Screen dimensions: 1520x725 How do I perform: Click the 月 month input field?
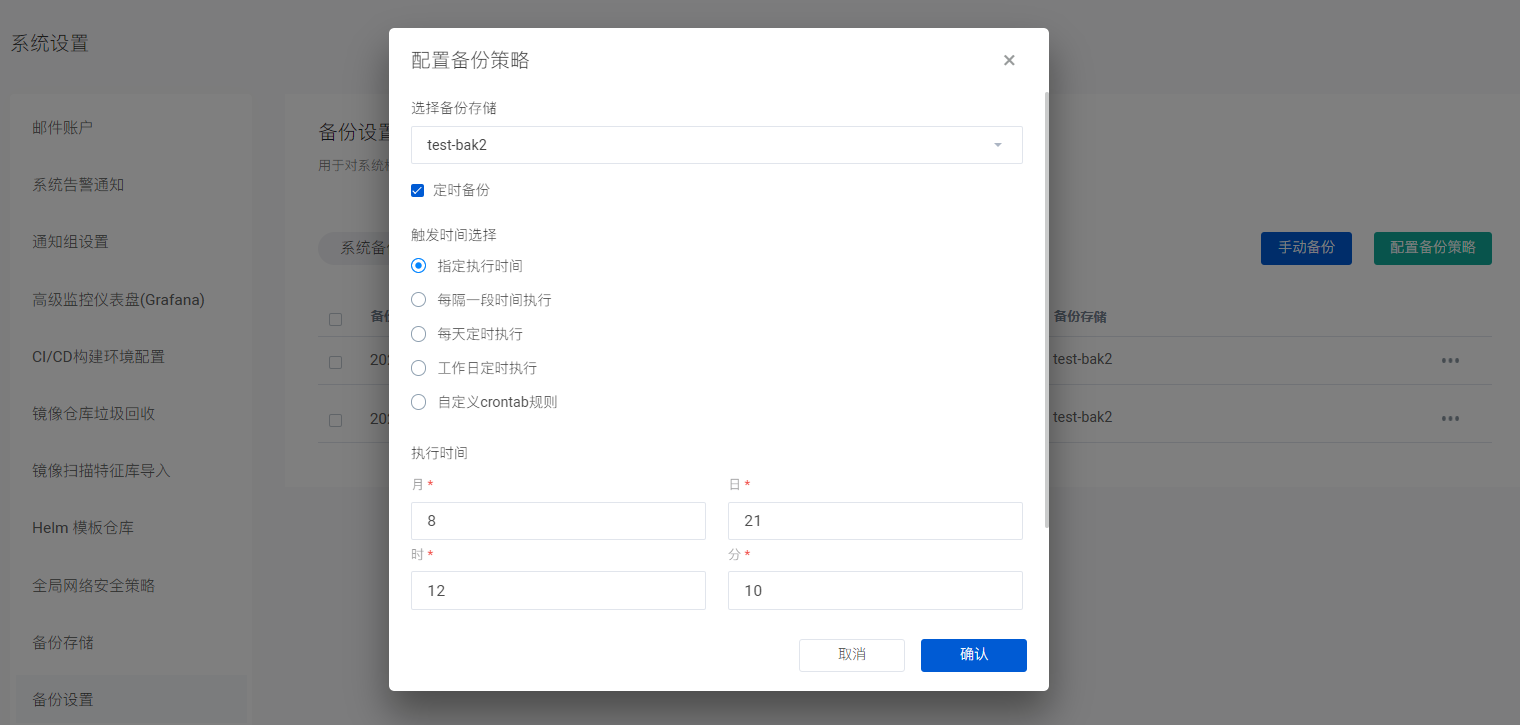click(x=558, y=521)
